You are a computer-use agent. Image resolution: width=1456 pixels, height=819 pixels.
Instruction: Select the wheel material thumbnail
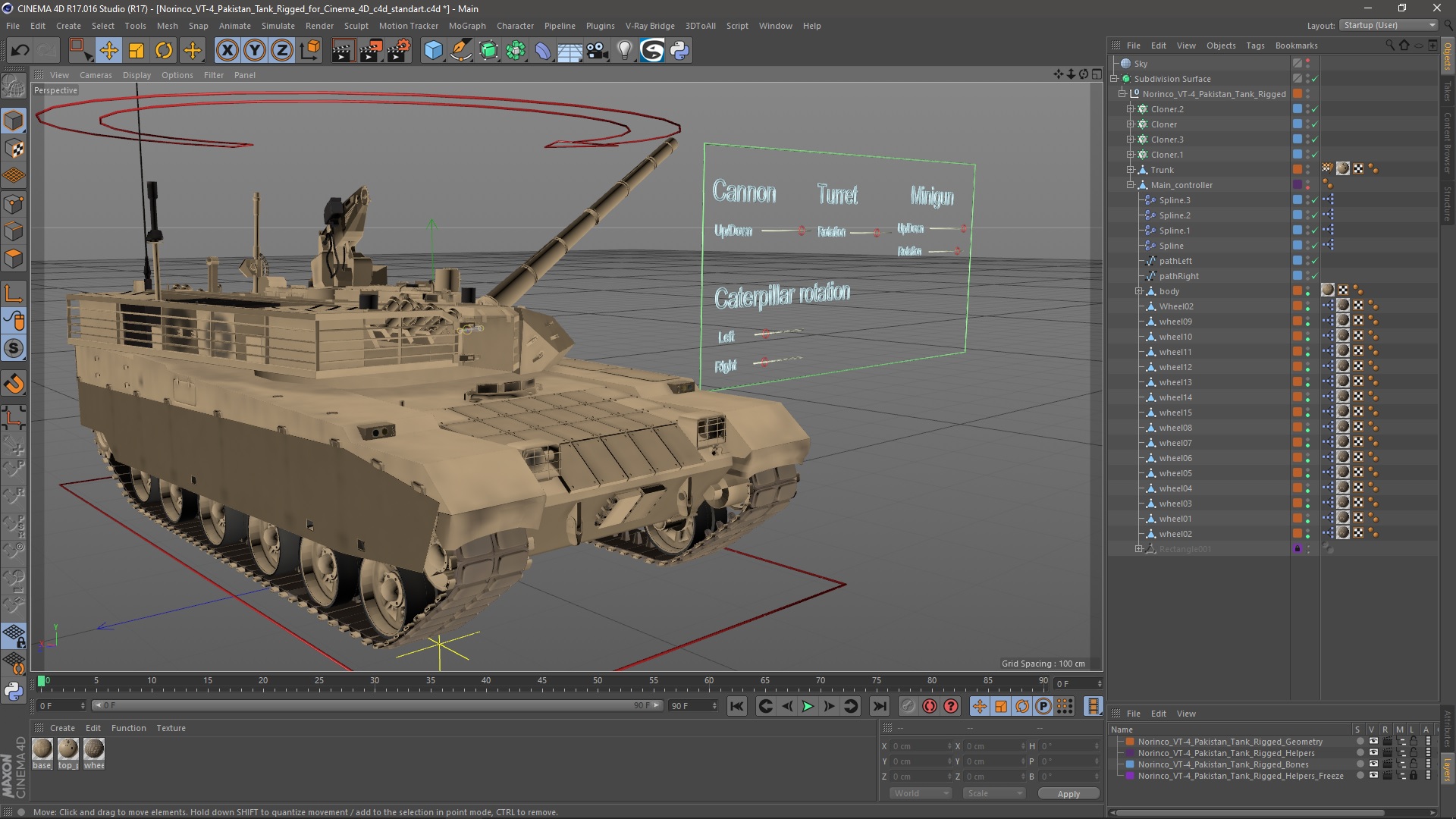tap(94, 749)
